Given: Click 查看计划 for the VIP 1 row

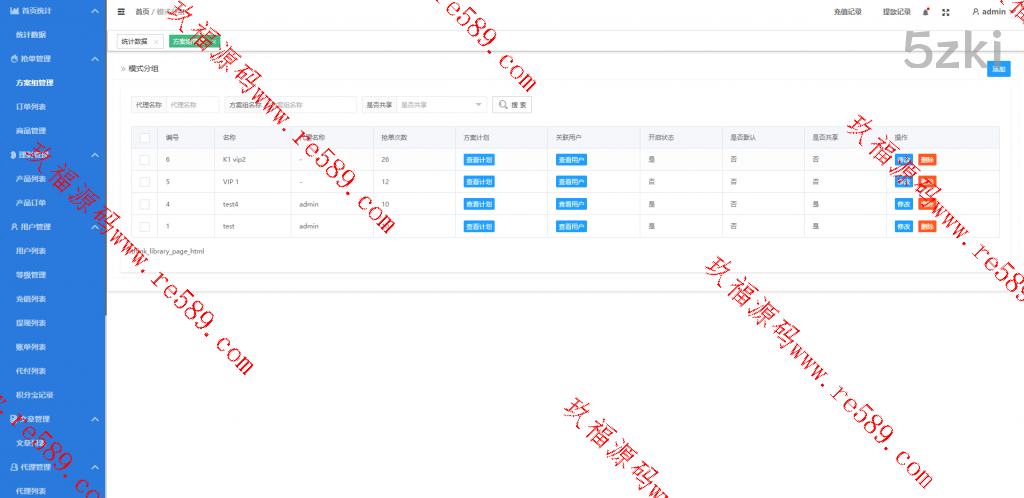Looking at the screenshot, I should (479, 182).
